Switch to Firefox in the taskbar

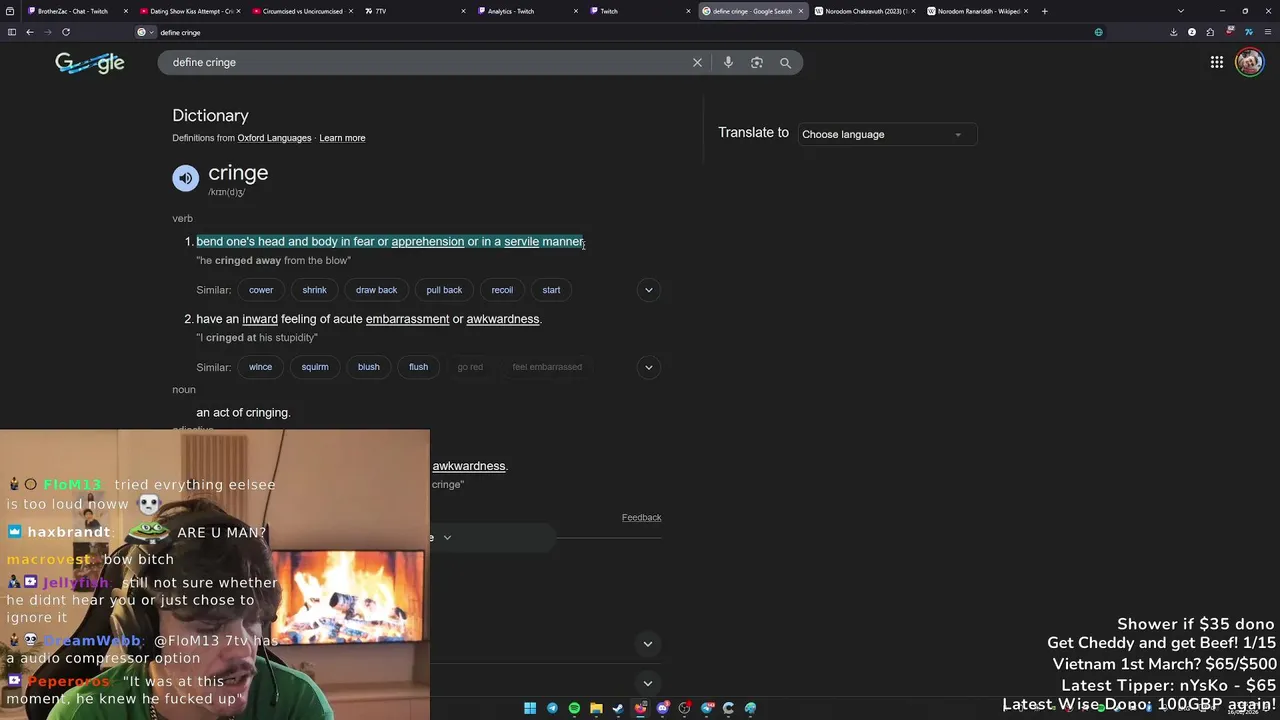point(640,708)
